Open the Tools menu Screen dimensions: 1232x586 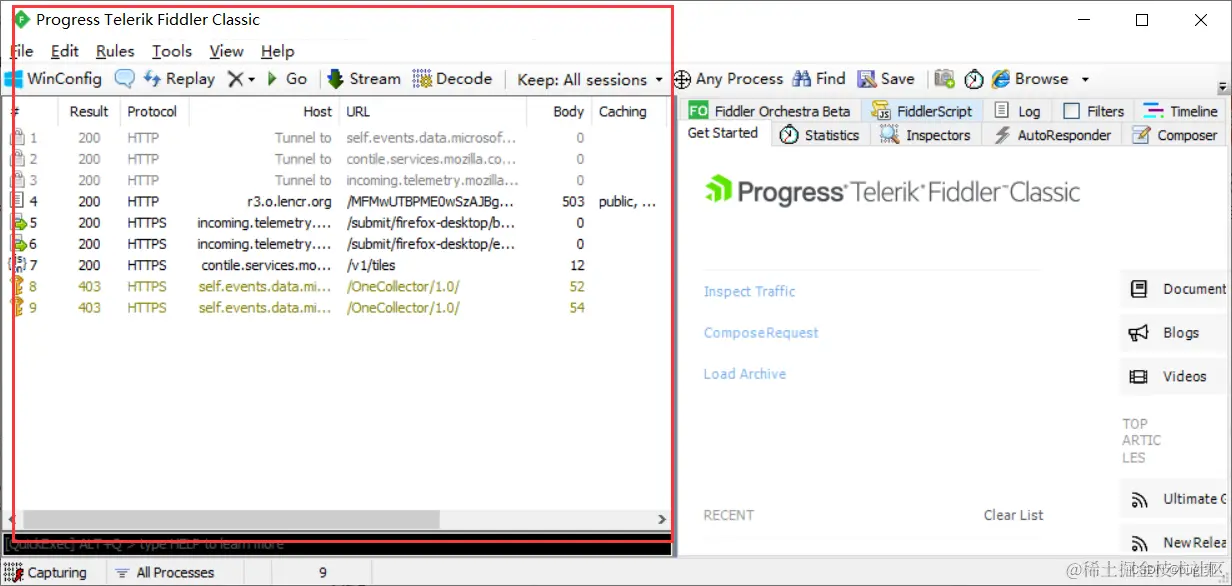pyautogui.click(x=172, y=51)
